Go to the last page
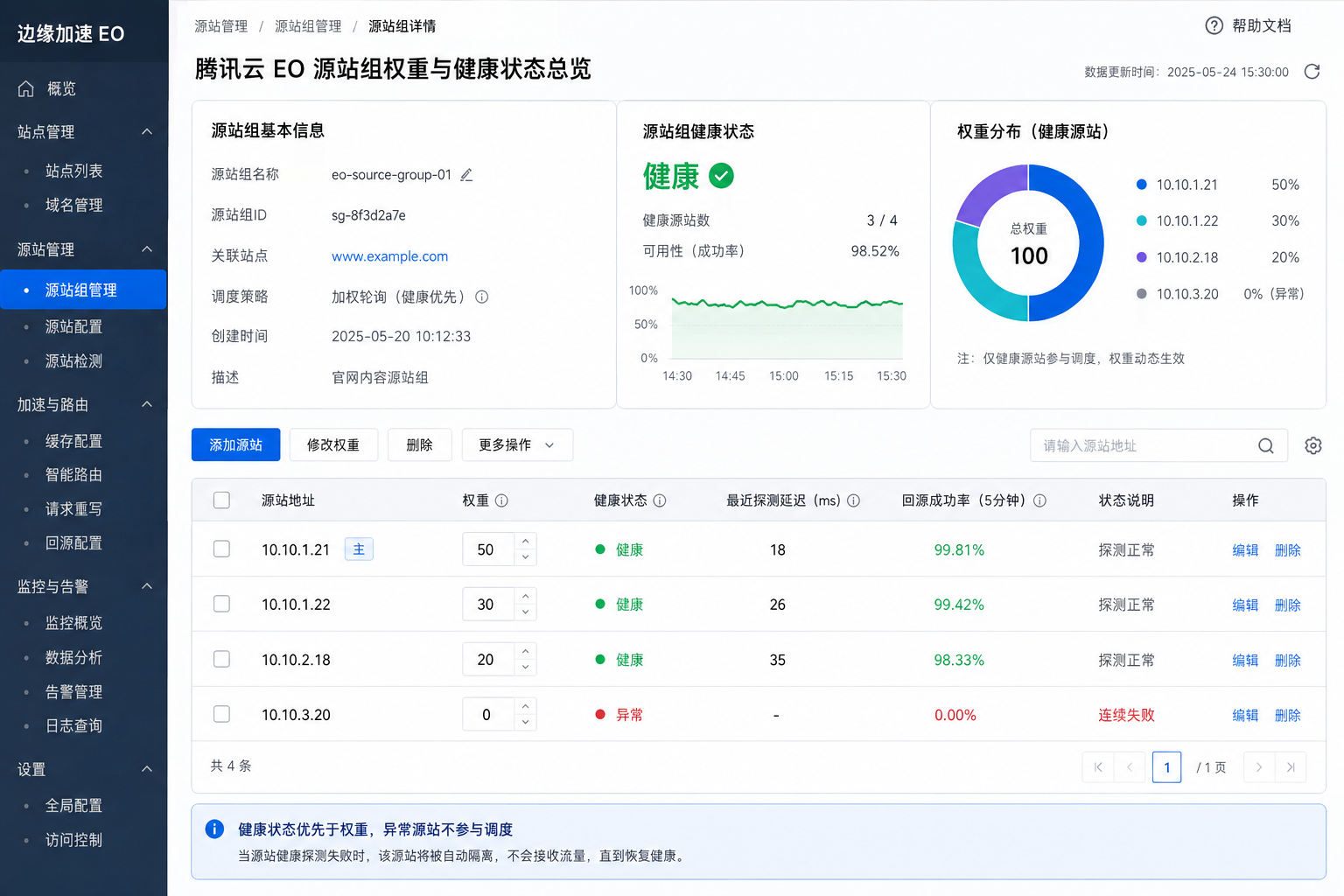 click(1291, 767)
